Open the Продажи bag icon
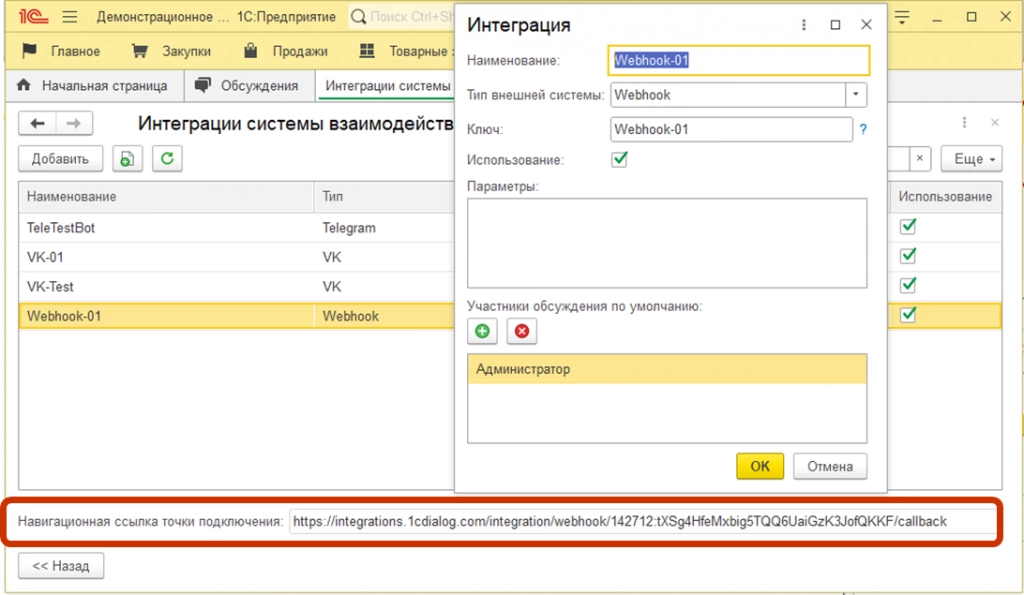 click(x=250, y=51)
